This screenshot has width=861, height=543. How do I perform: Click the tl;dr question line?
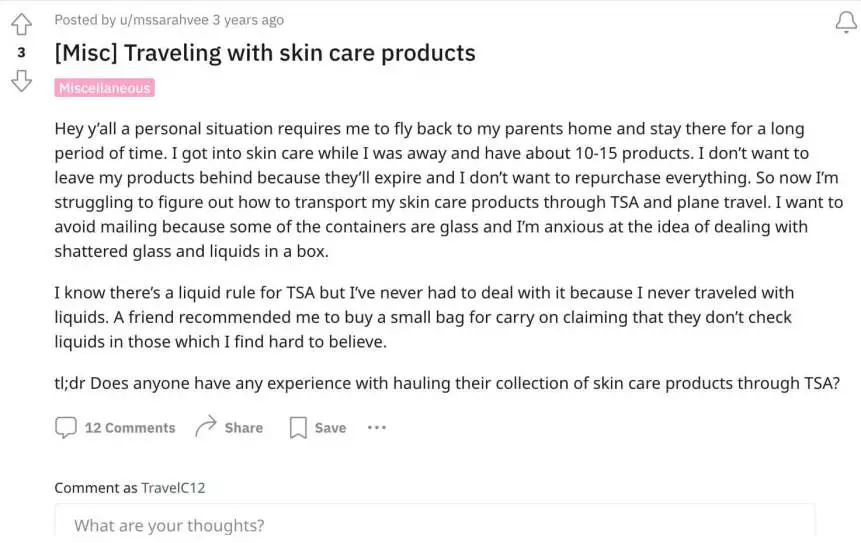447,383
